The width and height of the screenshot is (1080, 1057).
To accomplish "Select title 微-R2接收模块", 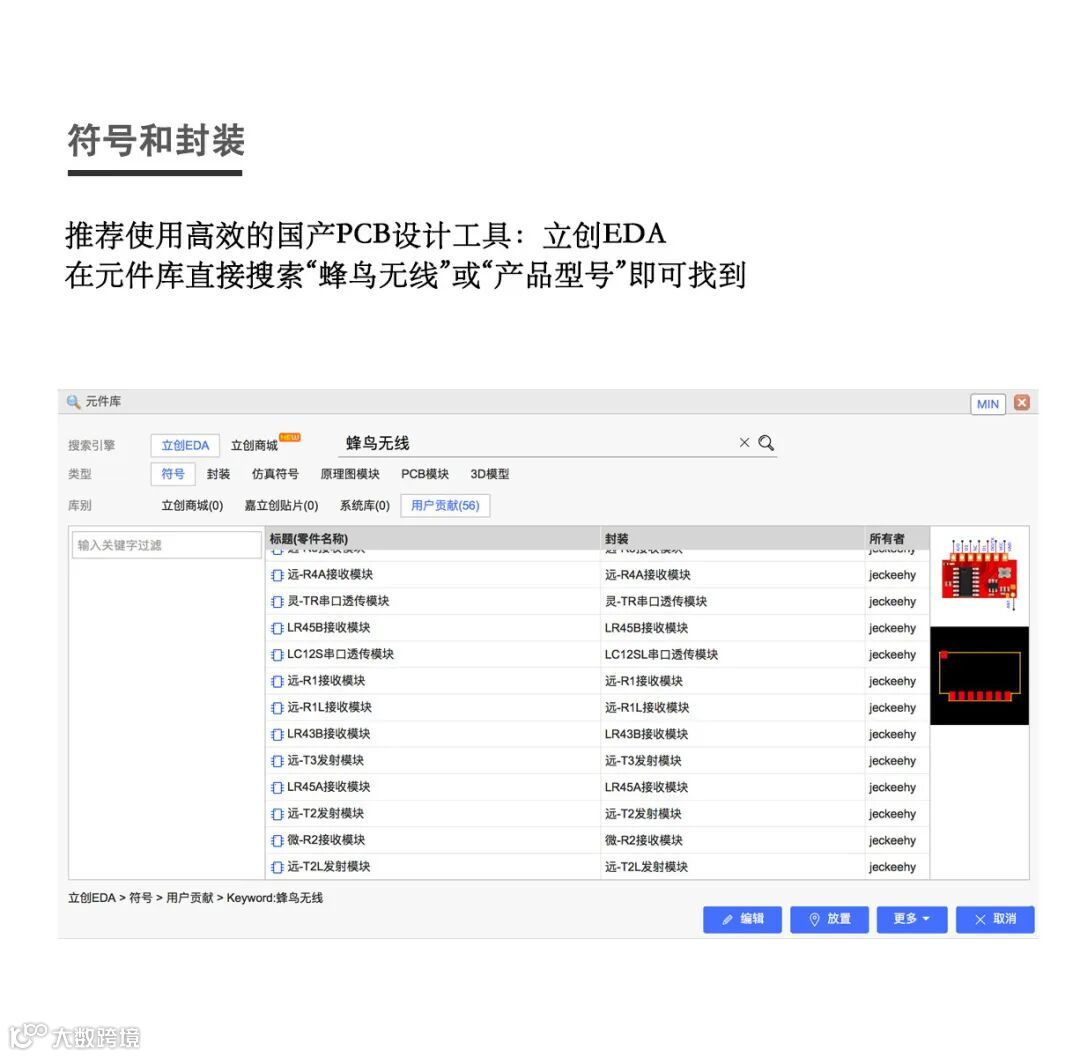I will tap(326, 840).
